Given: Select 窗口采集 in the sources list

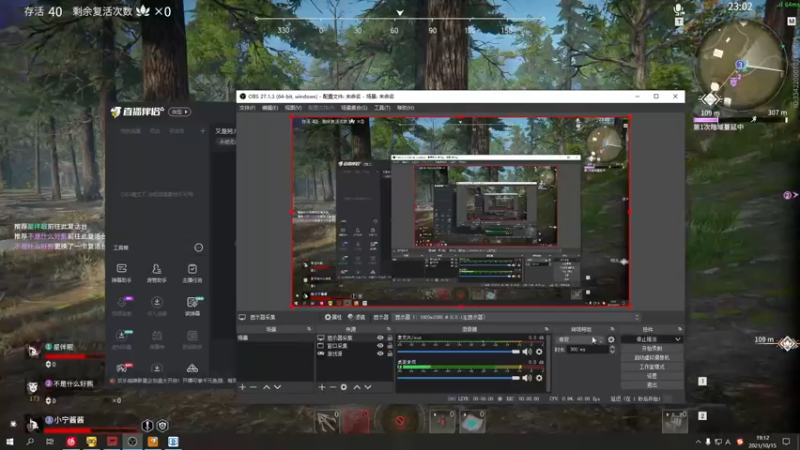Looking at the screenshot, I should pos(337,345).
